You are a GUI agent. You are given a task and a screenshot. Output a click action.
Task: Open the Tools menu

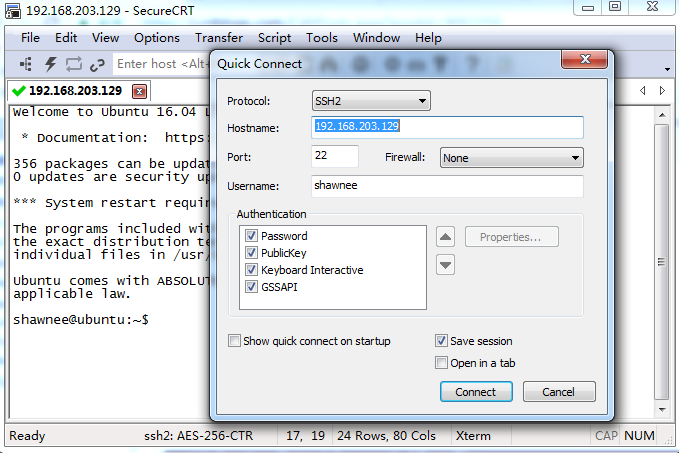click(x=322, y=38)
